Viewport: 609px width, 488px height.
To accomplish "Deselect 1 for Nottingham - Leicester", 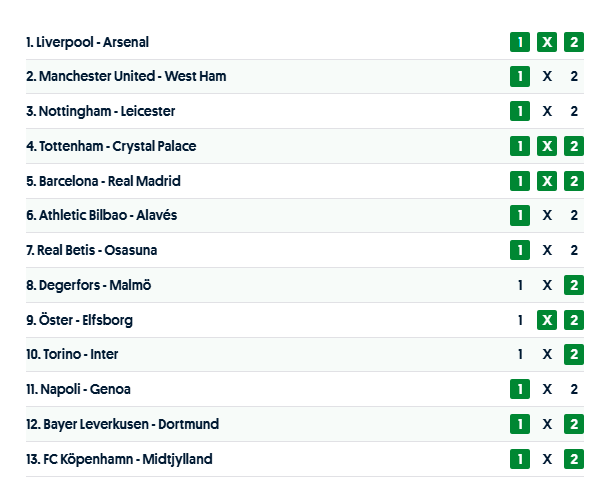I will [519, 111].
